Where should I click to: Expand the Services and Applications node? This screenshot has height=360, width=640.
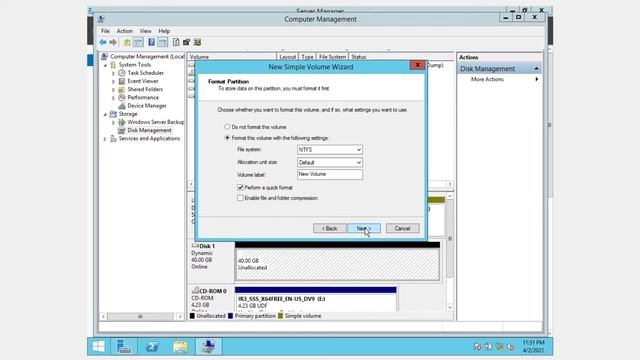click(x=105, y=139)
